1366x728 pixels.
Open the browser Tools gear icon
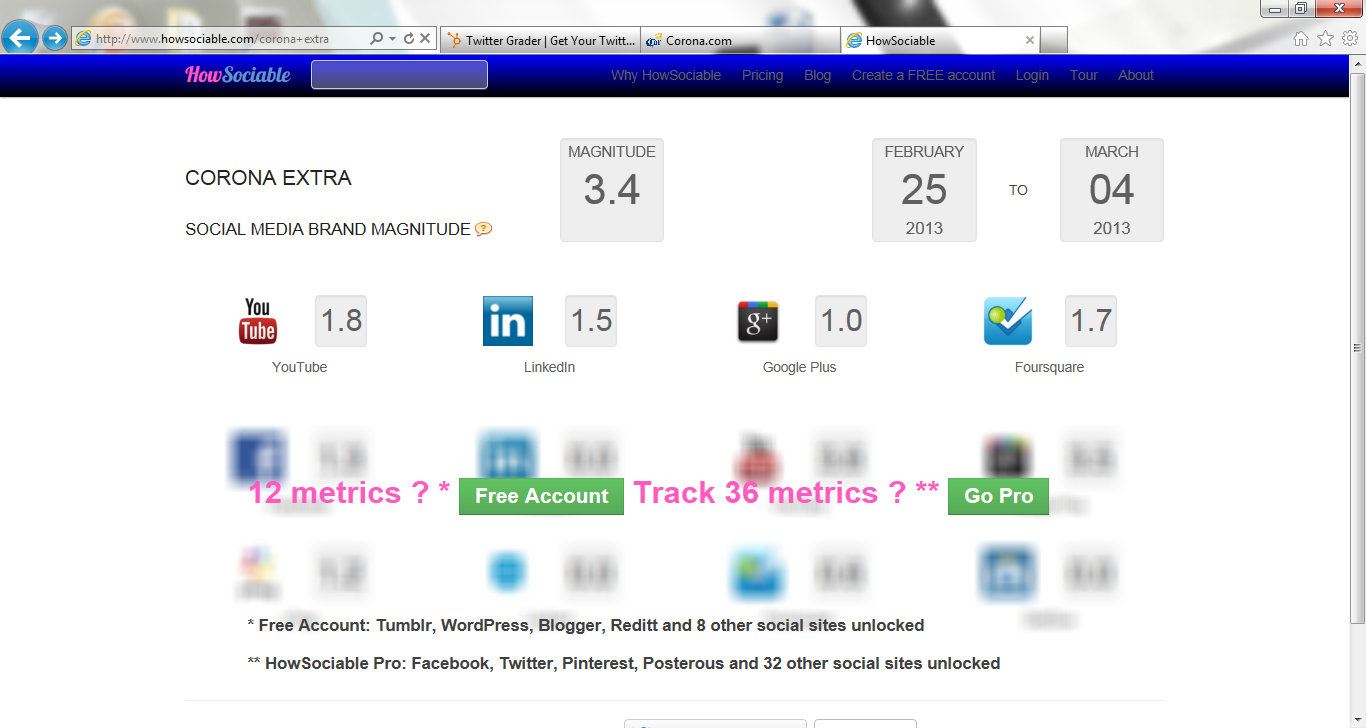1349,39
